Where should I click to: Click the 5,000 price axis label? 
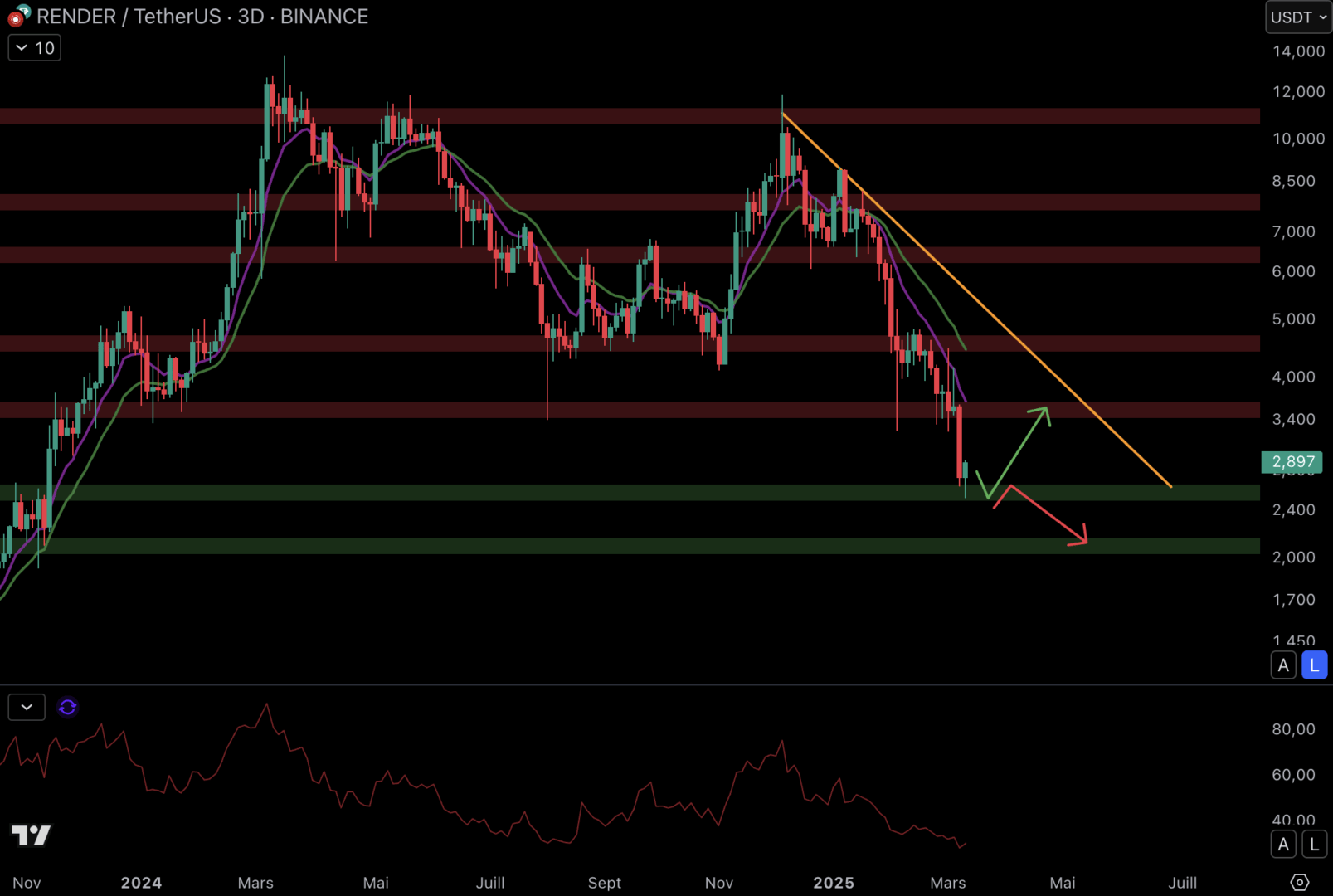pyautogui.click(x=1294, y=319)
